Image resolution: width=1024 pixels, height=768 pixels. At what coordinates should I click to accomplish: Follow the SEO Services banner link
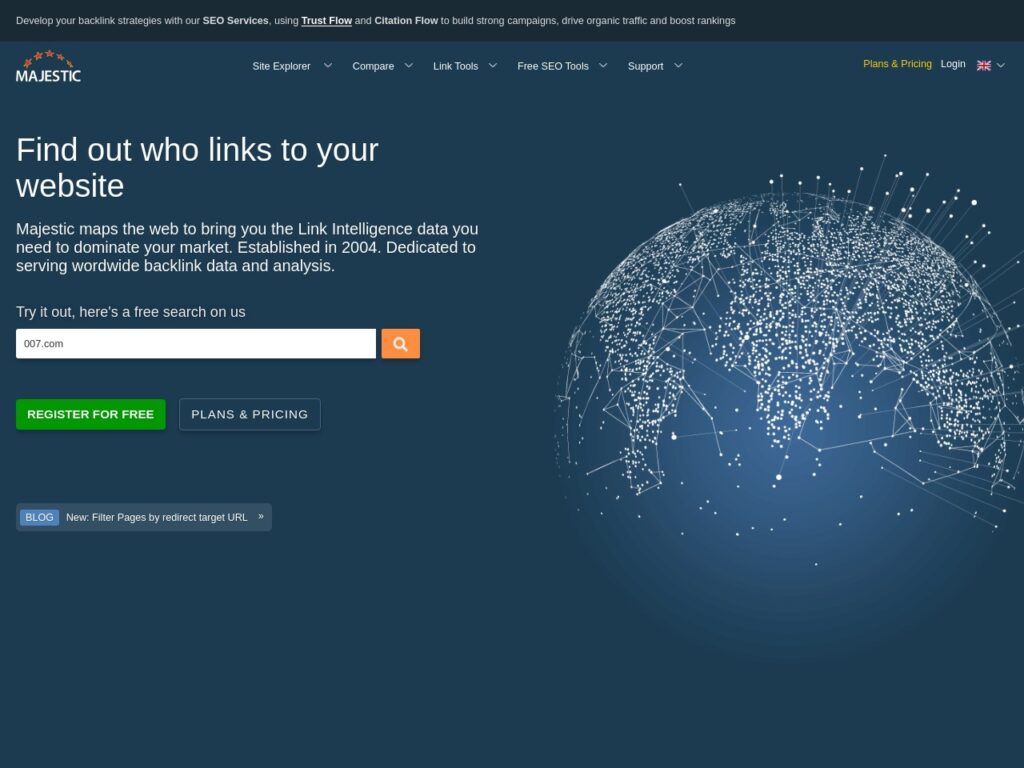(235, 20)
